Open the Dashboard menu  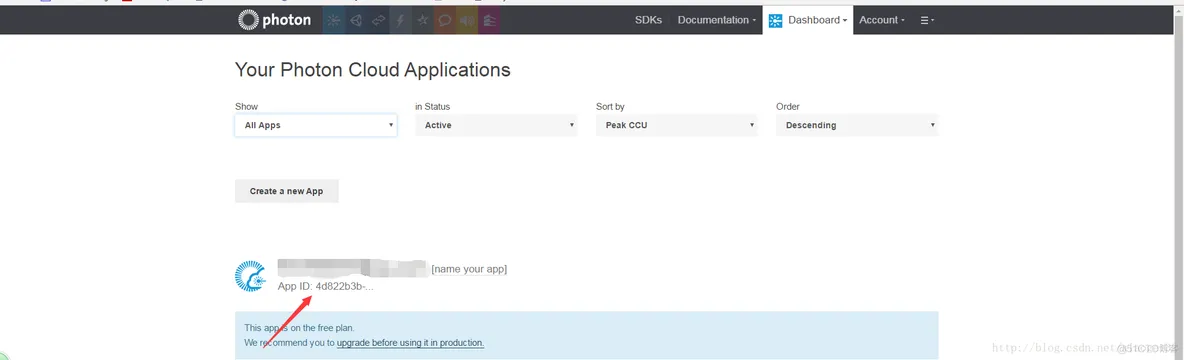point(808,20)
